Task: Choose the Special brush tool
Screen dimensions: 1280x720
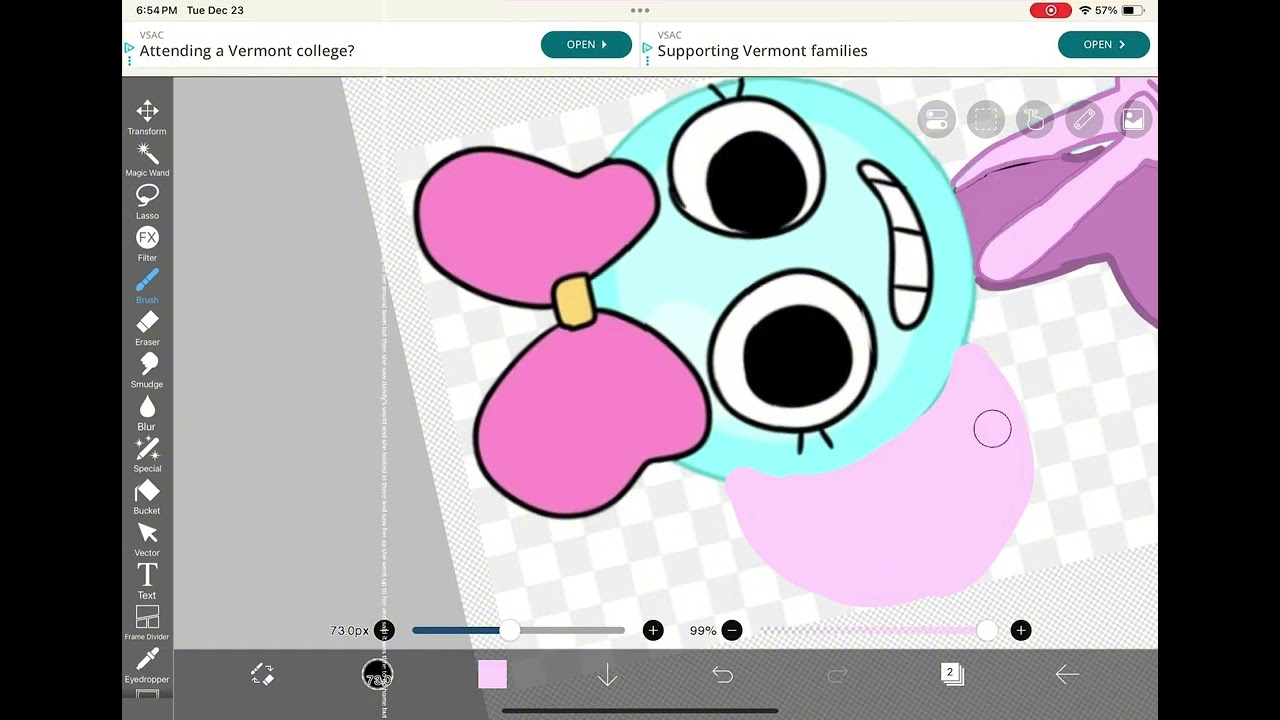Action: pos(147,455)
